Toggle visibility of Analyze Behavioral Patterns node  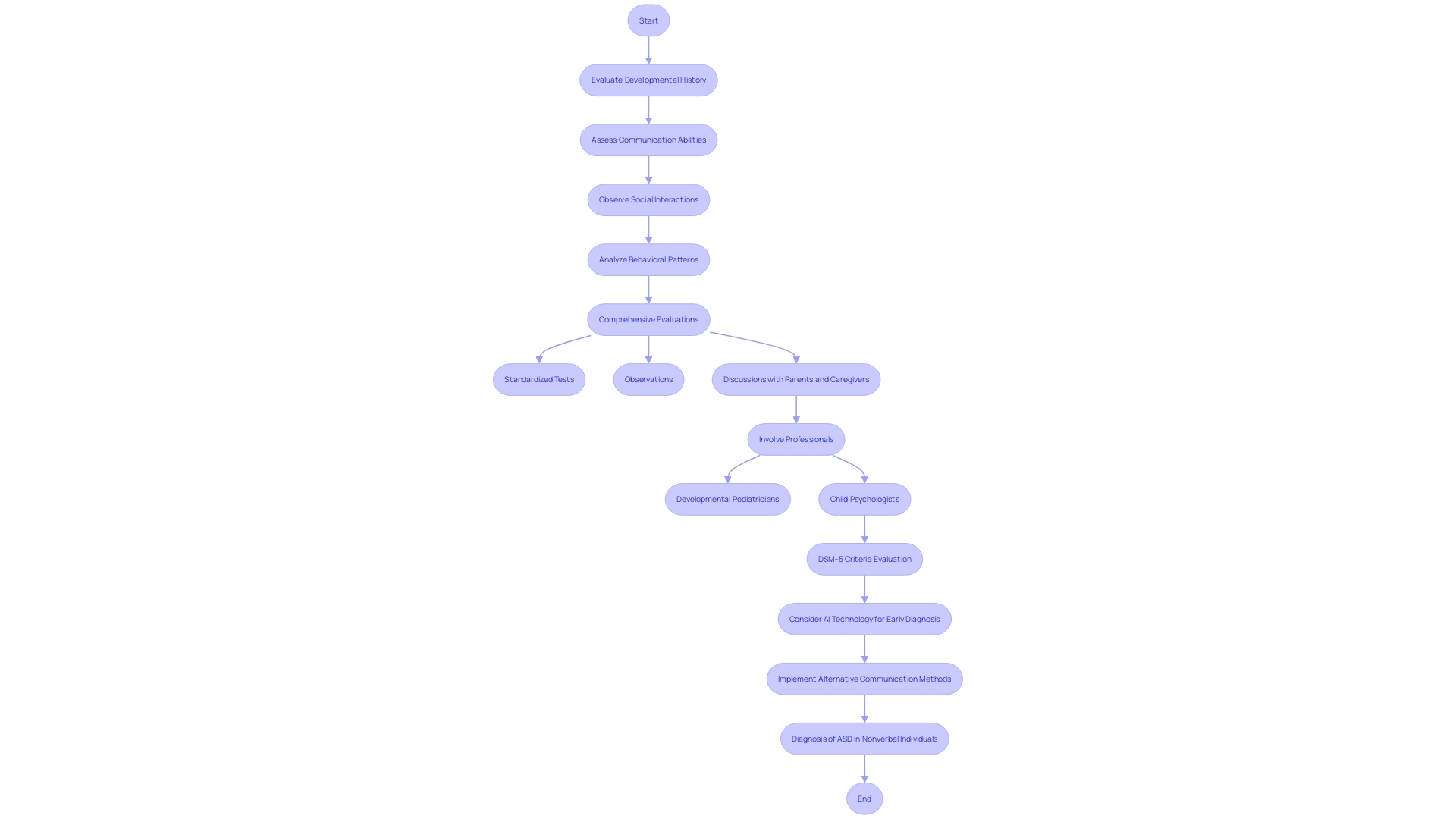(648, 259)
